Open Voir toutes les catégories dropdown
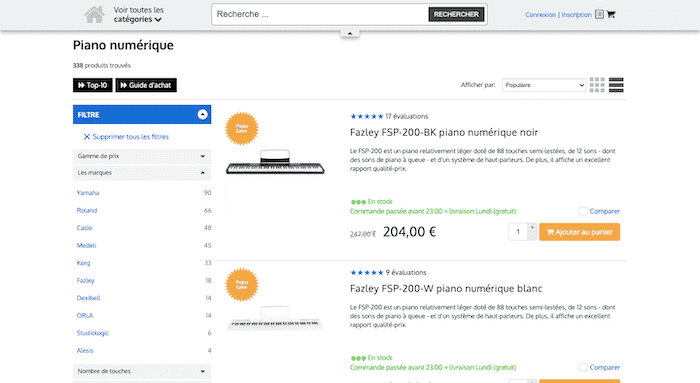 (138, 14)
